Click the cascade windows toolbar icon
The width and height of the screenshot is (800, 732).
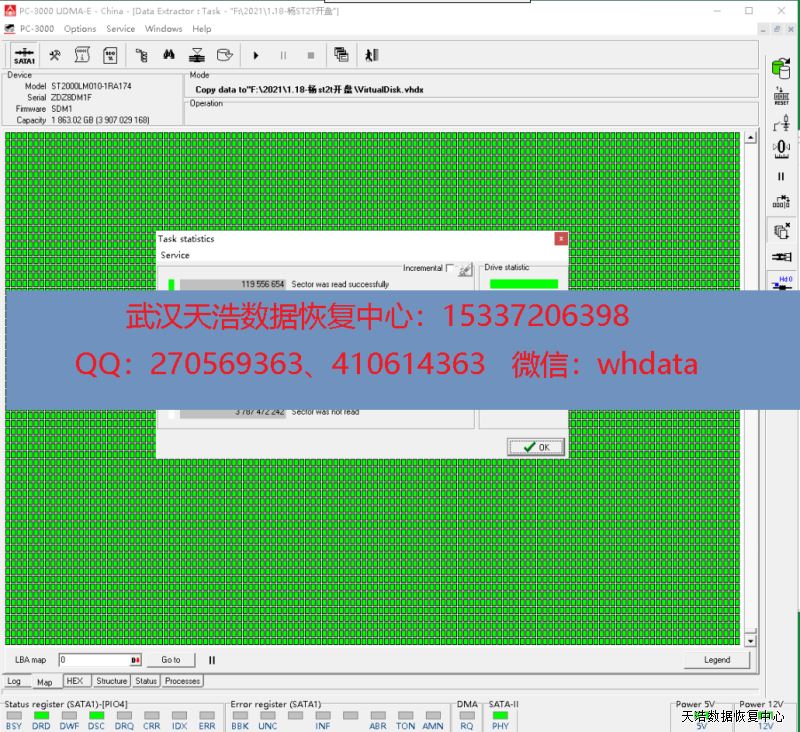(341, 56)
